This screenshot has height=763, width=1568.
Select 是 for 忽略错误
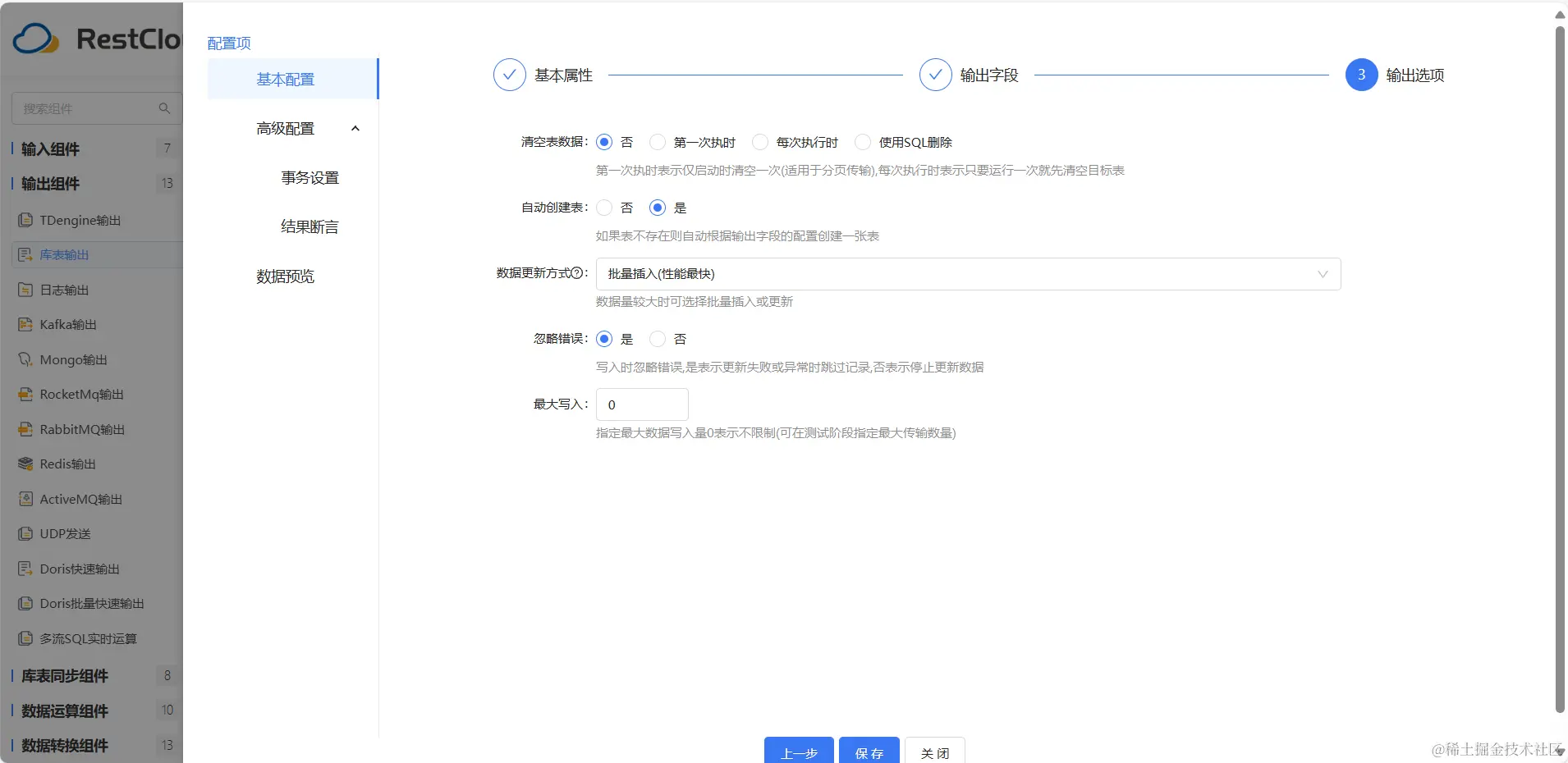(x=604, y=339)
